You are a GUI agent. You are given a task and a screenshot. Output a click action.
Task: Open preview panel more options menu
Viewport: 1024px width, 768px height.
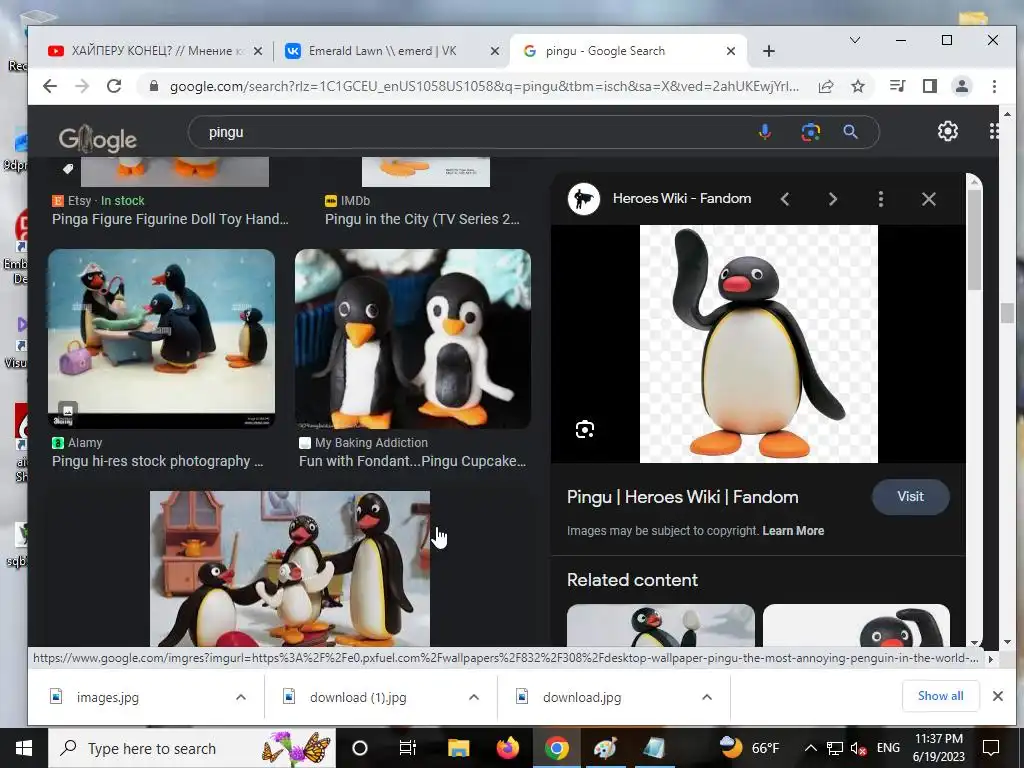pos(881,199)
